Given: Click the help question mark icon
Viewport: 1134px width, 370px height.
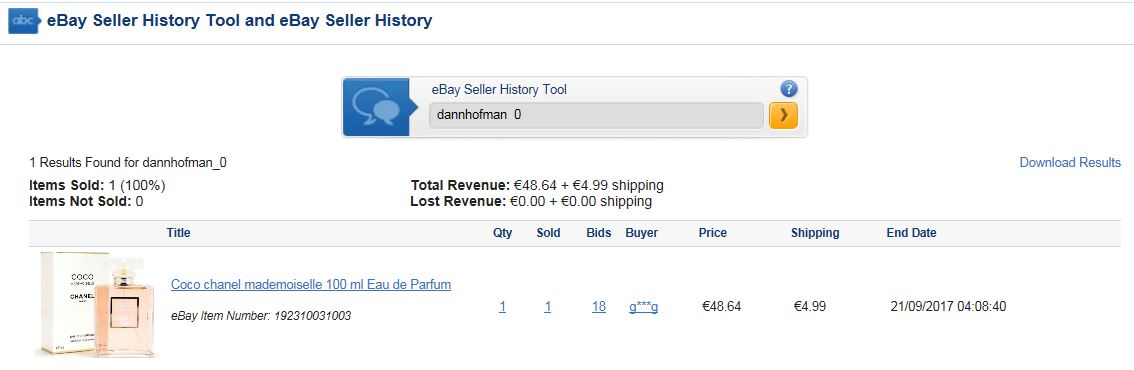Looking at the screenshot, I should [788, 89].
